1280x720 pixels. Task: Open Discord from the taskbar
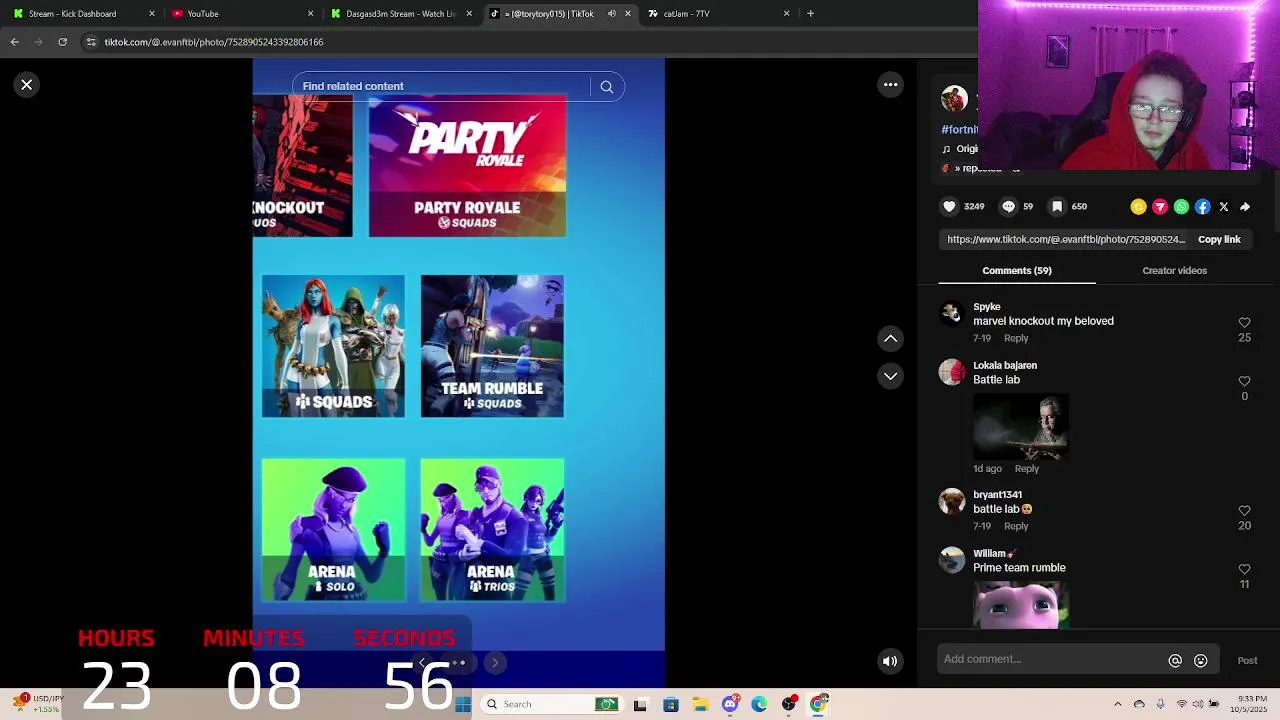pos(730,705)
